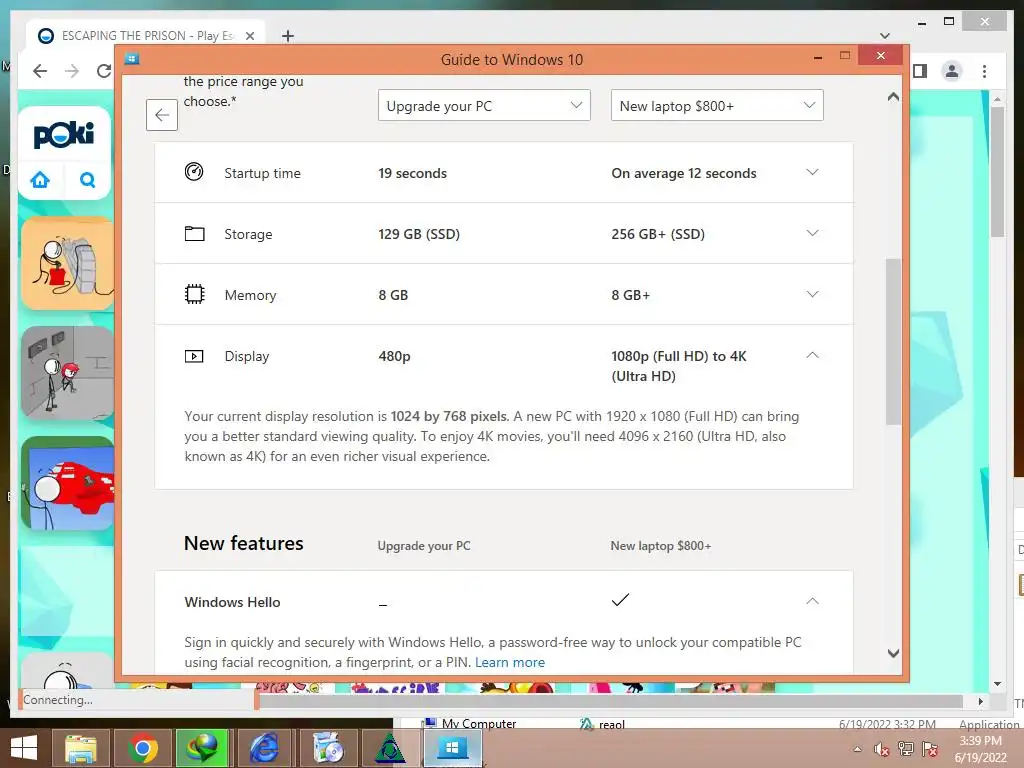Click the Guide window vertical scrollbar thumb

point(893,342)
